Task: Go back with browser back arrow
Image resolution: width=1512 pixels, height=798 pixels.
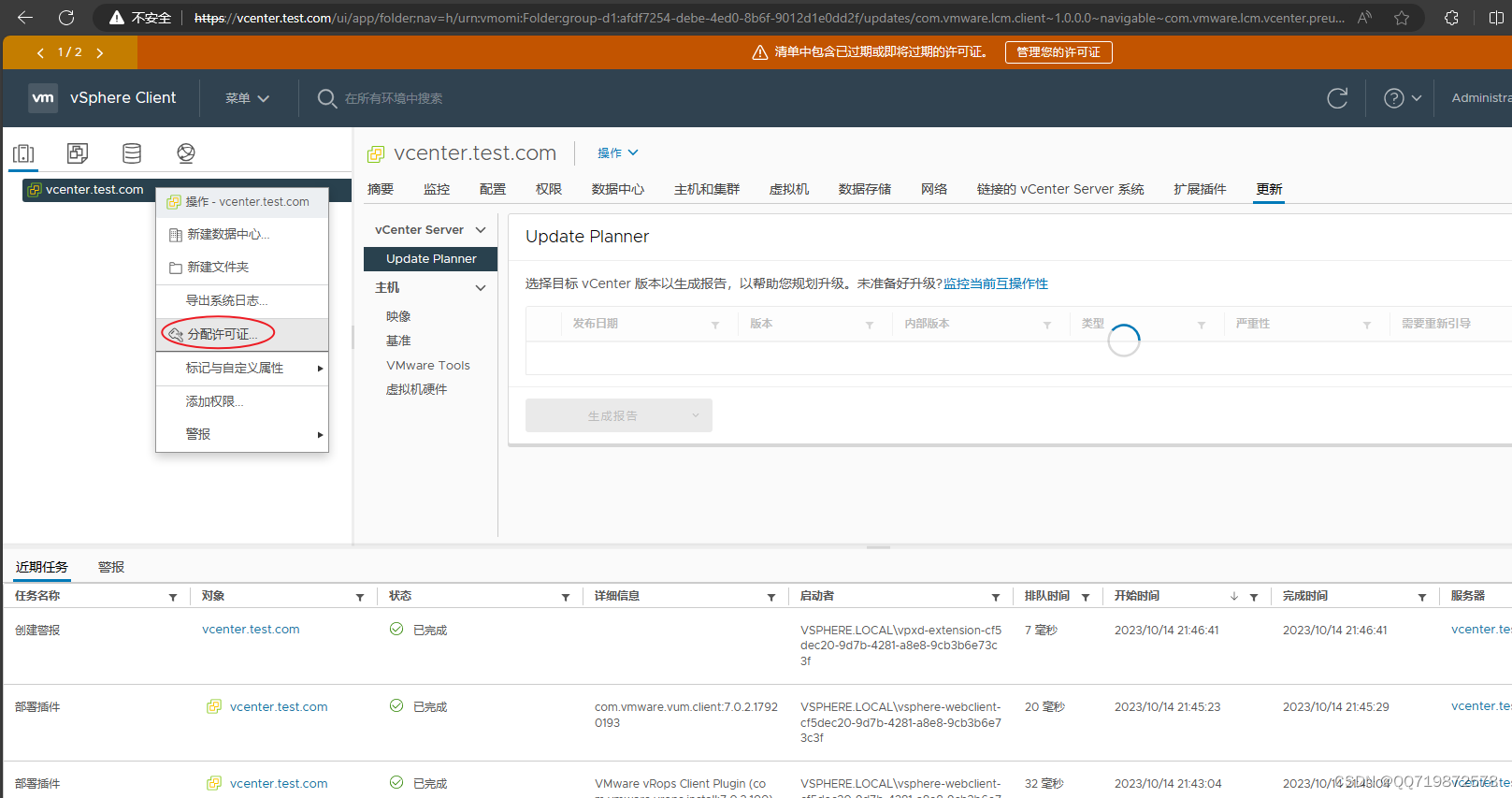Action: (25, 17)
